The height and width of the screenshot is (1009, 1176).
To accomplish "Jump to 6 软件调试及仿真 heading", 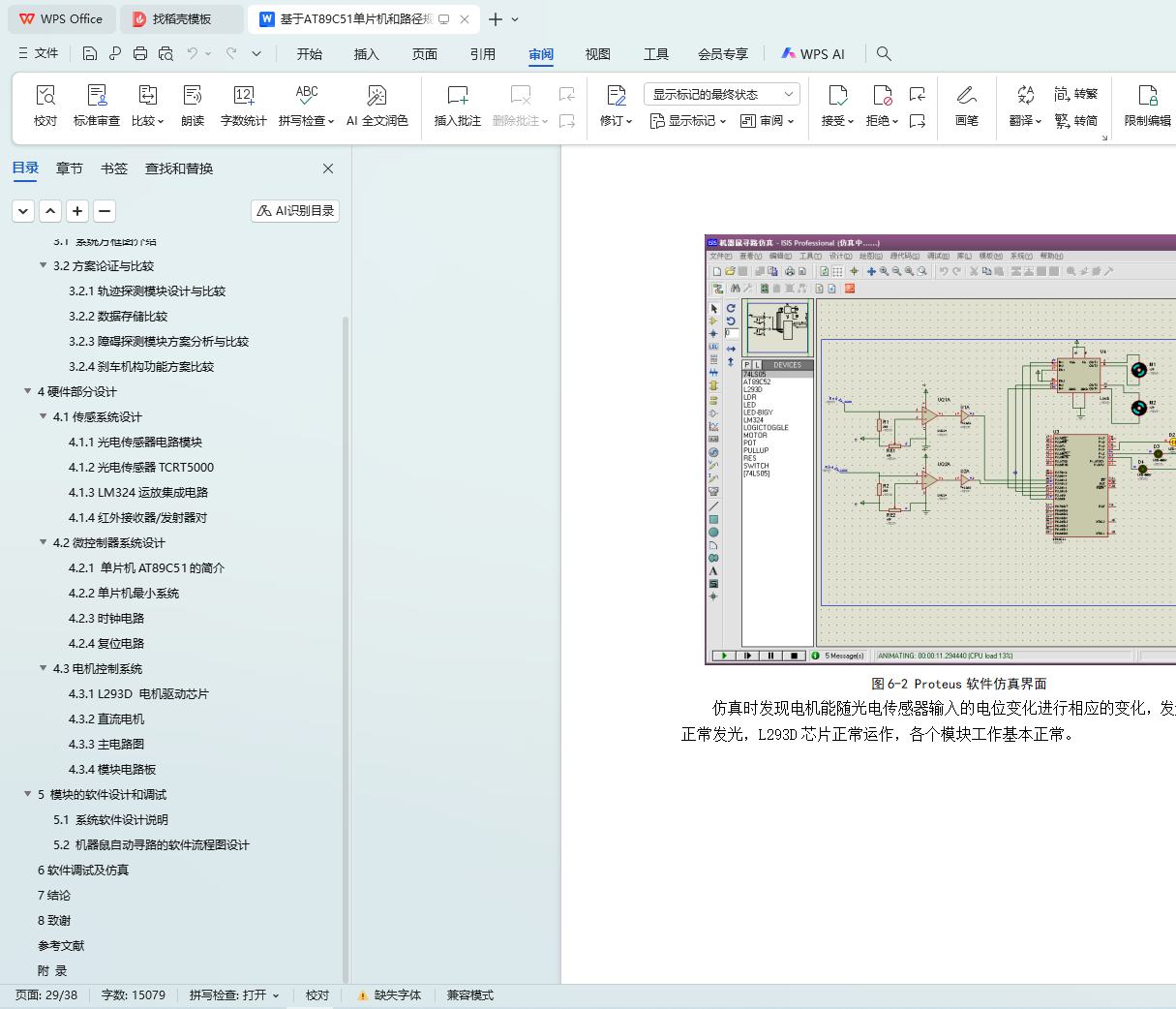I will tap(83, 870).
